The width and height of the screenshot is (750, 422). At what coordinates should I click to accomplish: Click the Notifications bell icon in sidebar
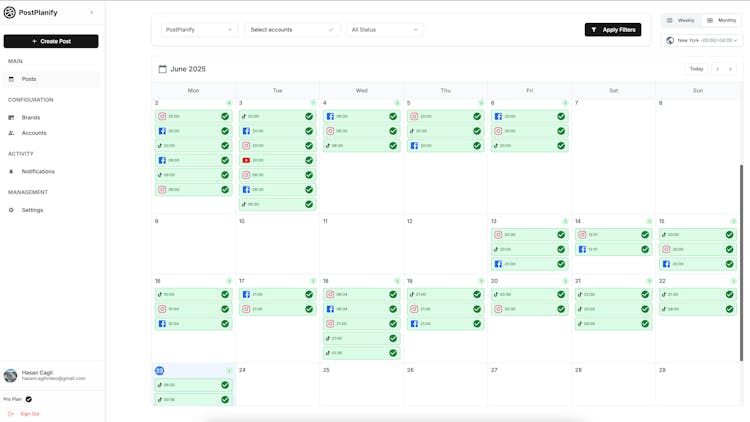tap(12, 171)
